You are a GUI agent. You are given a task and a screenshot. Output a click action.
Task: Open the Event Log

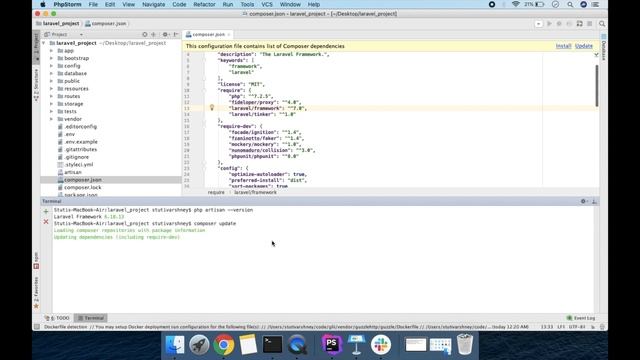click(581, 318)
